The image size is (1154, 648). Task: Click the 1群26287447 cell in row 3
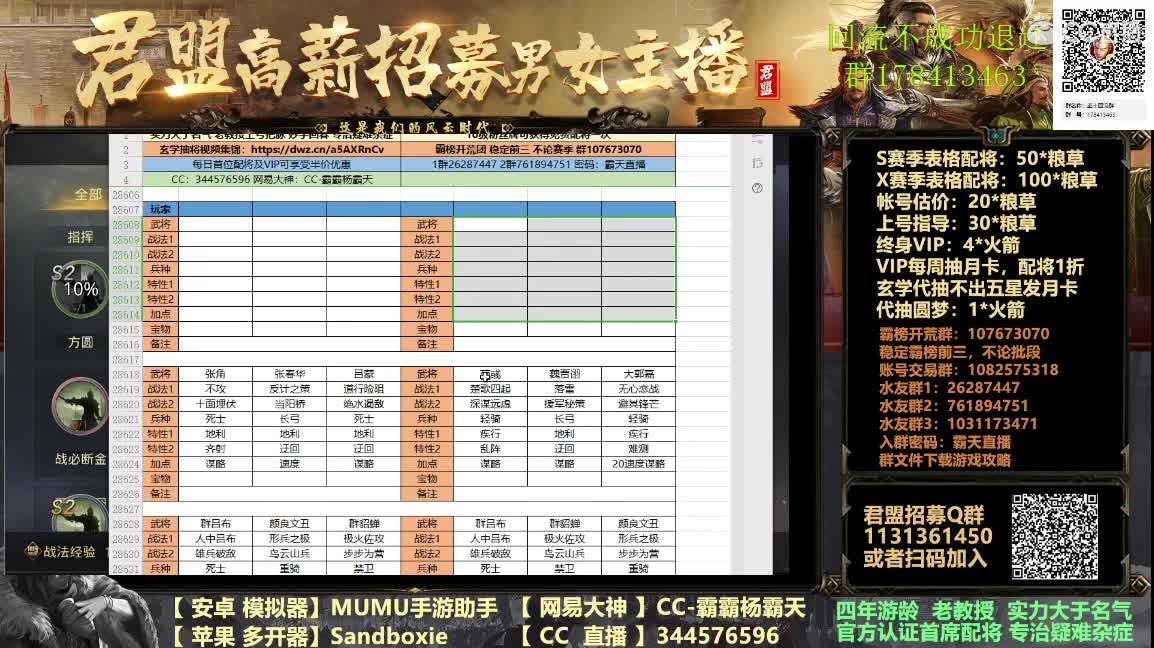[538, 164]
